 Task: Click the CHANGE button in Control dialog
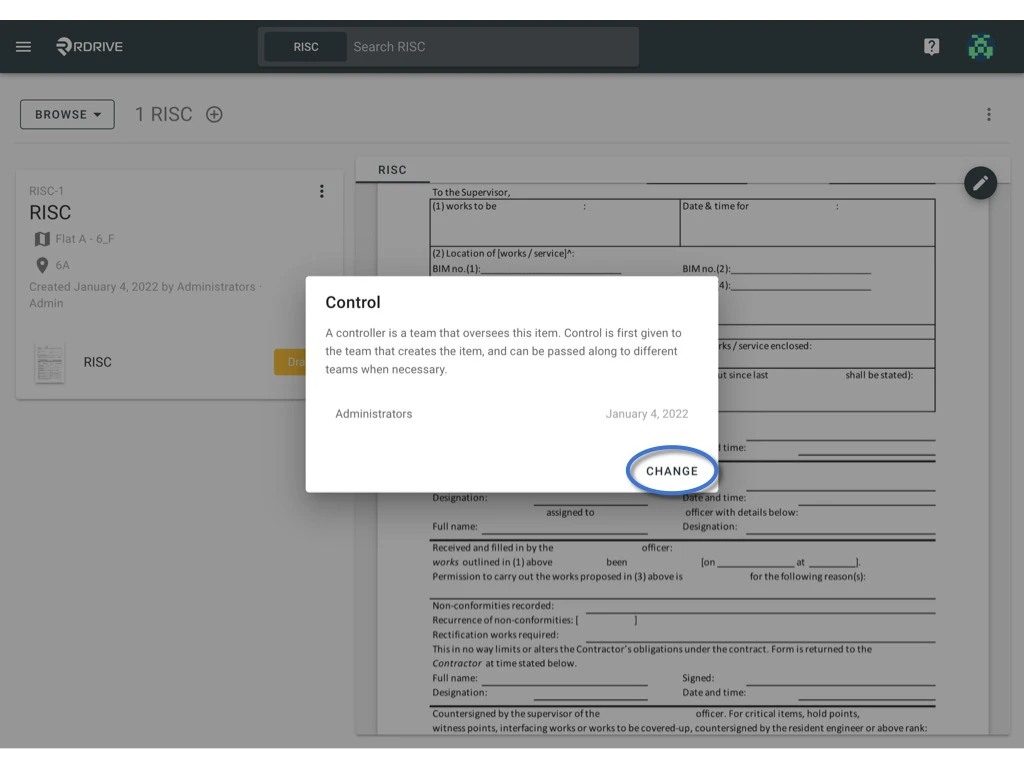pos(671,471)
